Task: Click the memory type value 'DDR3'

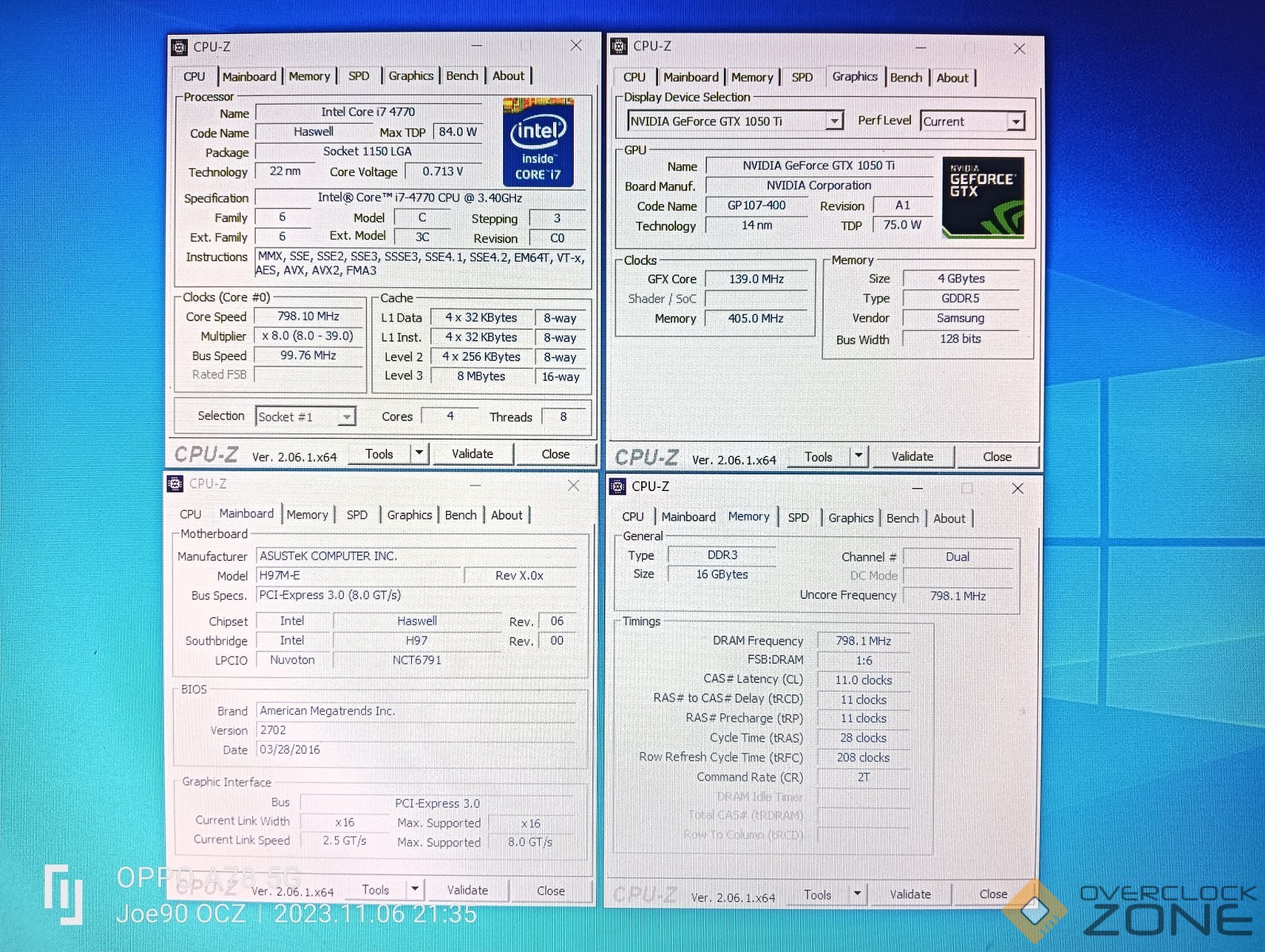Action: [722, 555]
